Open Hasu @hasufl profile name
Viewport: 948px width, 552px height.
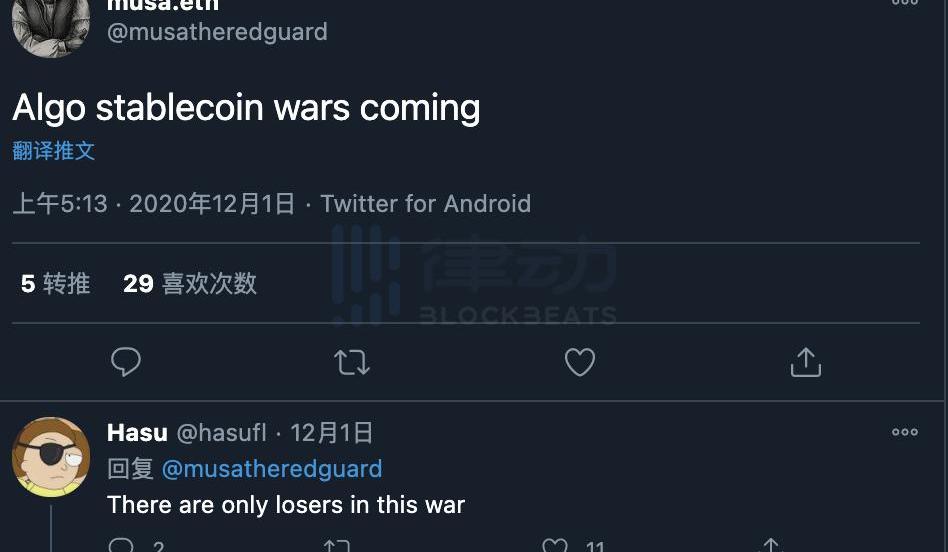186,433
